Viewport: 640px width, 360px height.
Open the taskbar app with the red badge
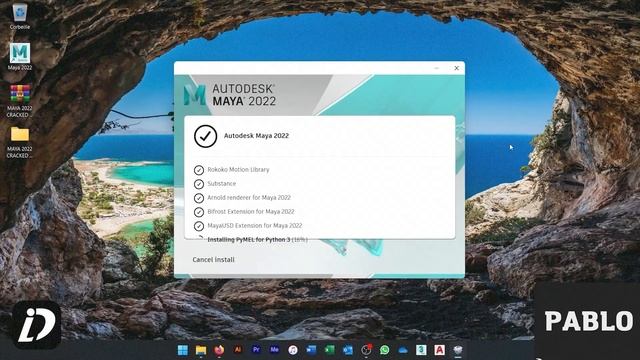366,350
